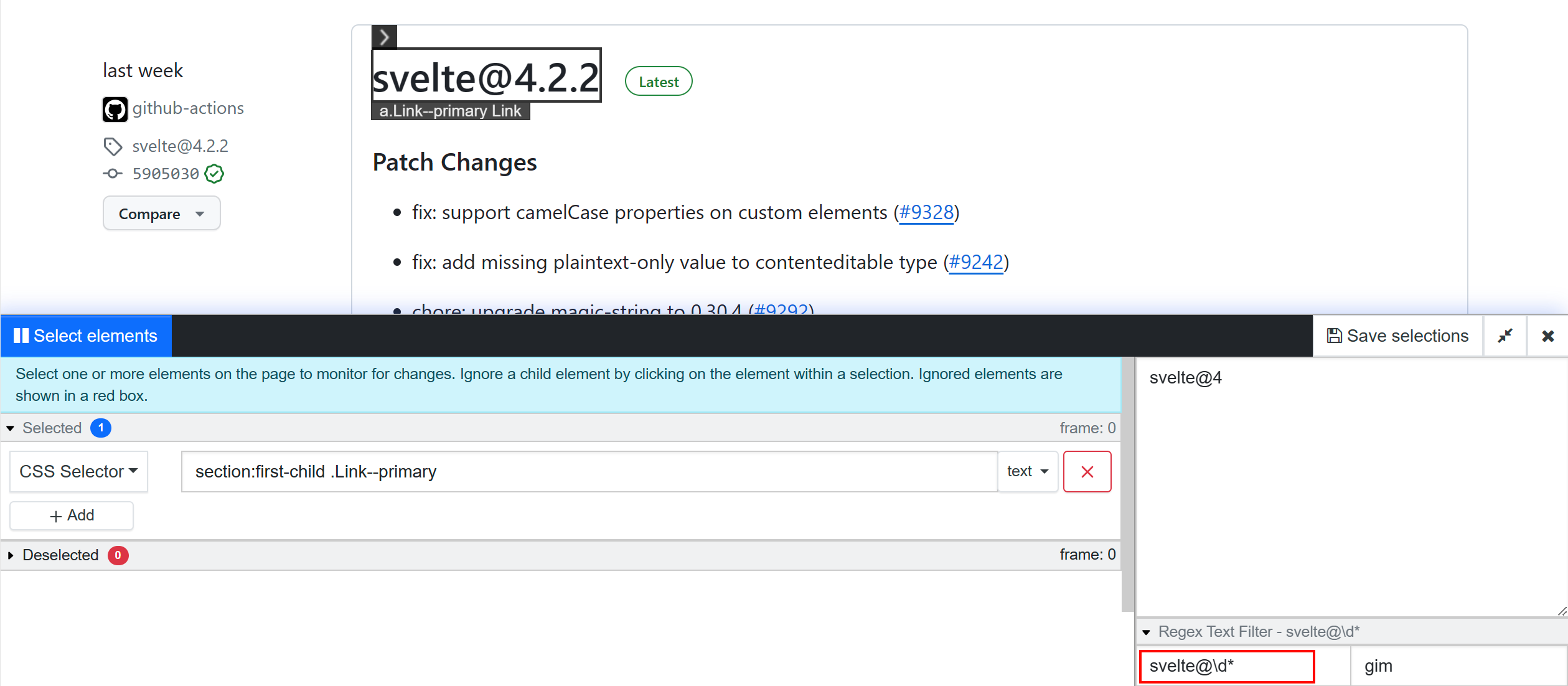Expand the Deselected section

point(11,555)
